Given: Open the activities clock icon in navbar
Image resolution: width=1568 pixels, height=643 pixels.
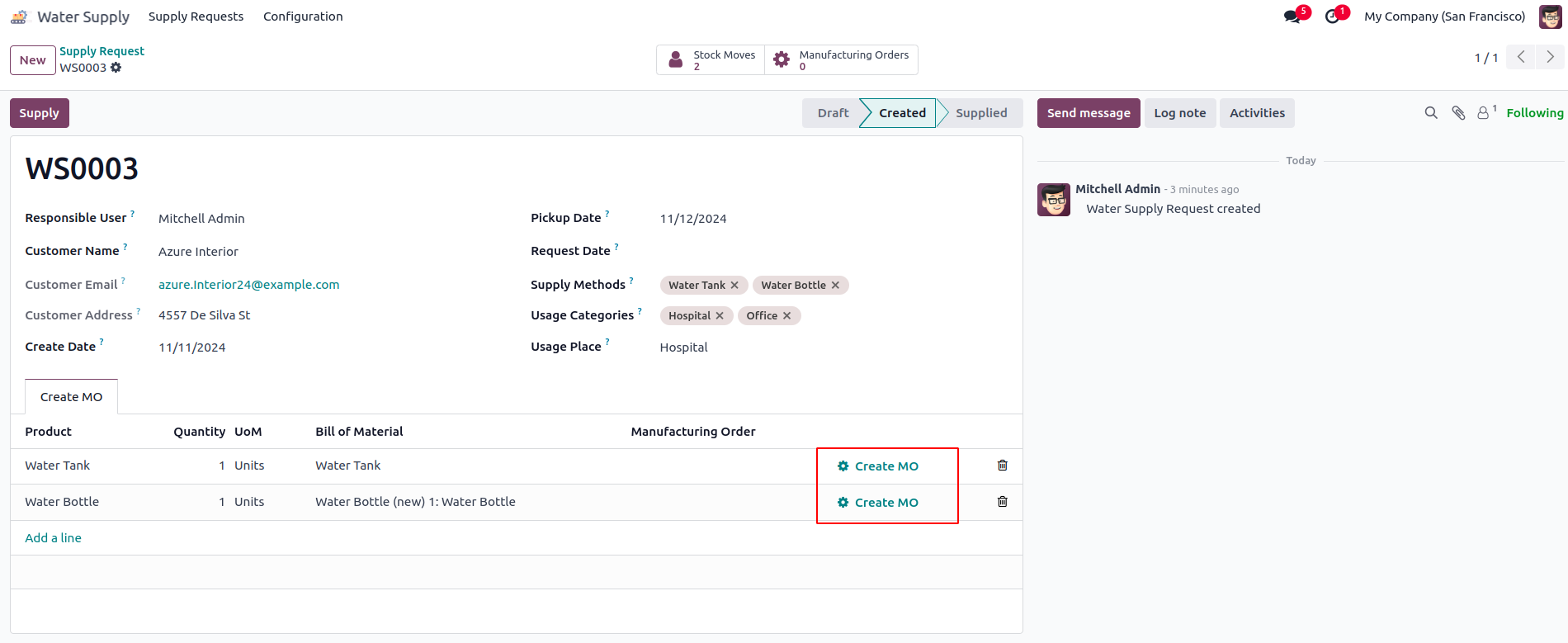Looking at the screenshot, I should [1332, 17].
